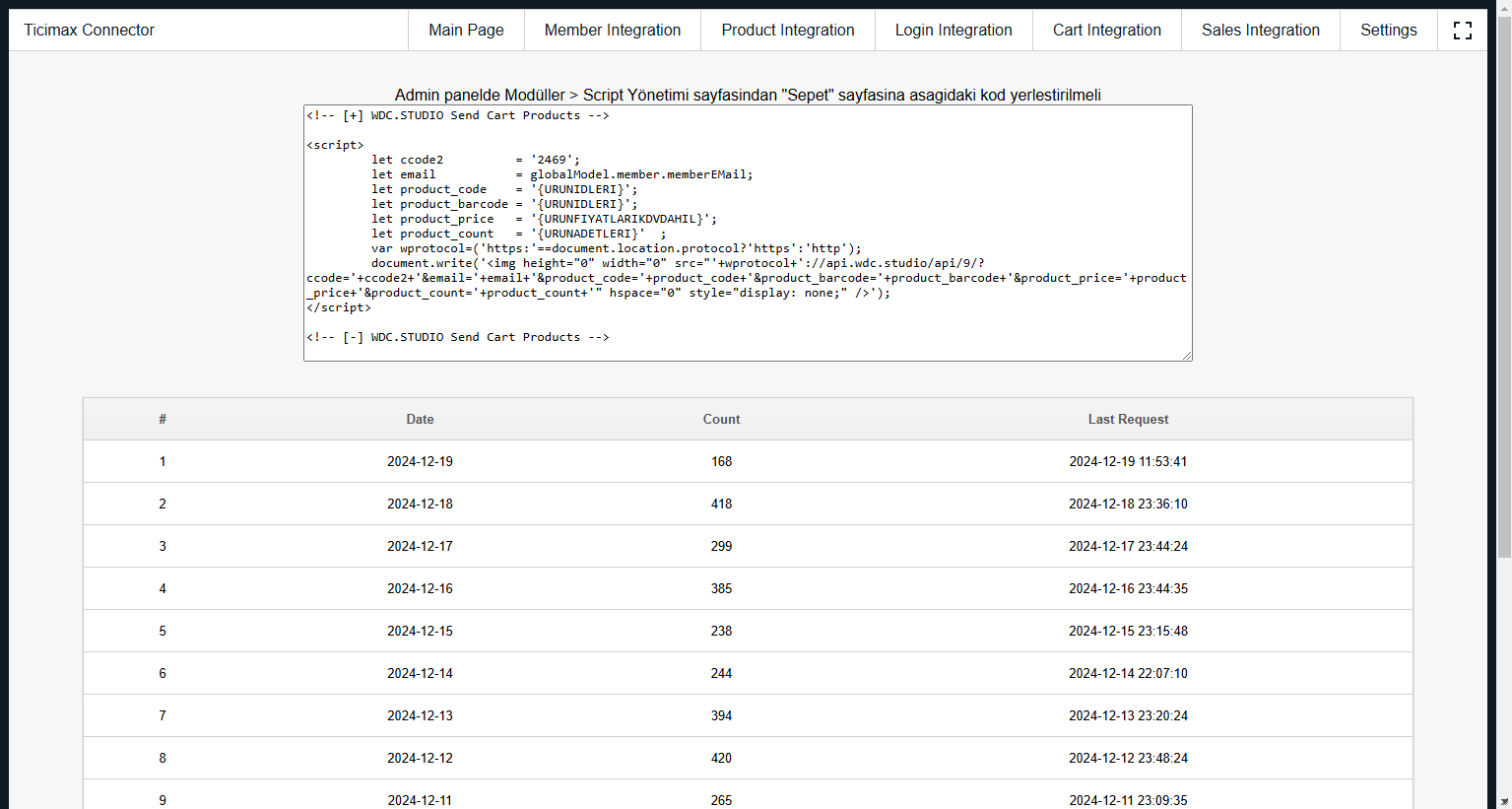Viewport: 1512px width, 809px height.
Task: Click count value 385
Action: click(x=722, y=588)
